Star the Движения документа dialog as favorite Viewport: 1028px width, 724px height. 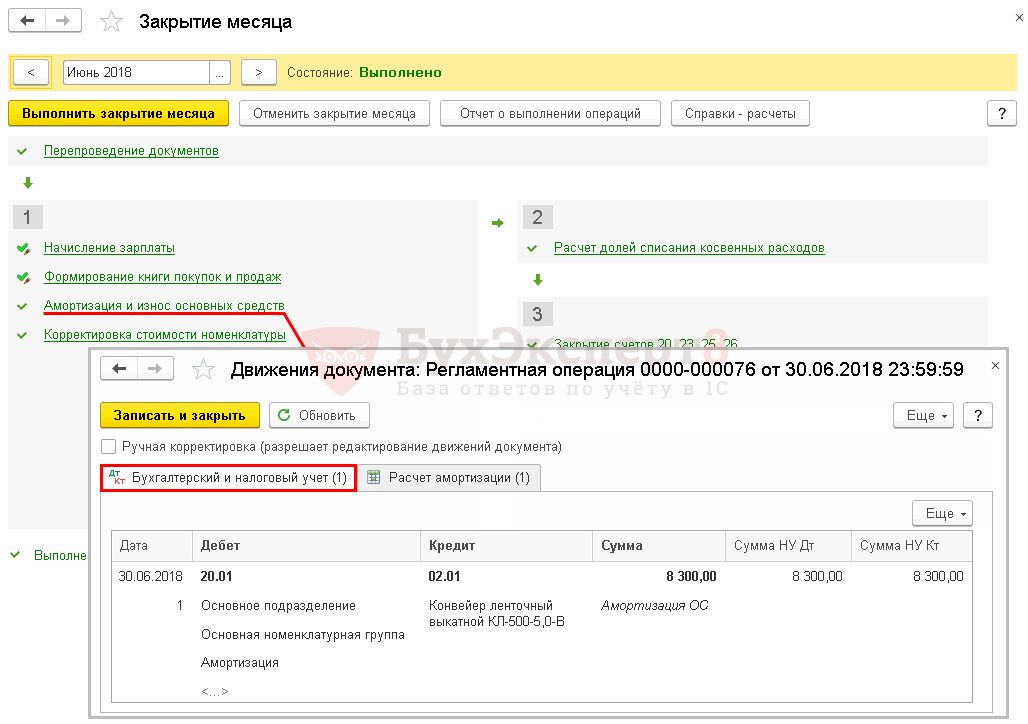point(203,370)
